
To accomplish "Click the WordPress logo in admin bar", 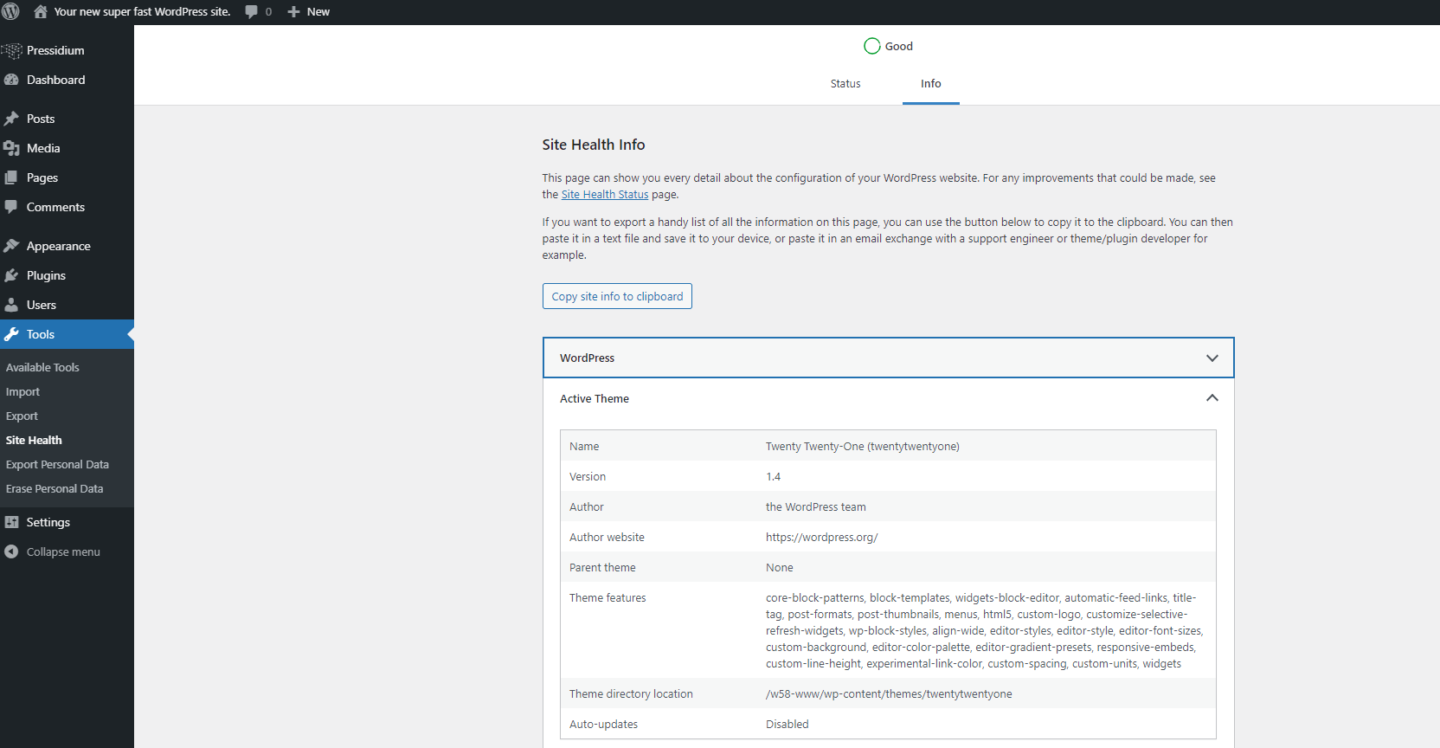I will (11, 12).
